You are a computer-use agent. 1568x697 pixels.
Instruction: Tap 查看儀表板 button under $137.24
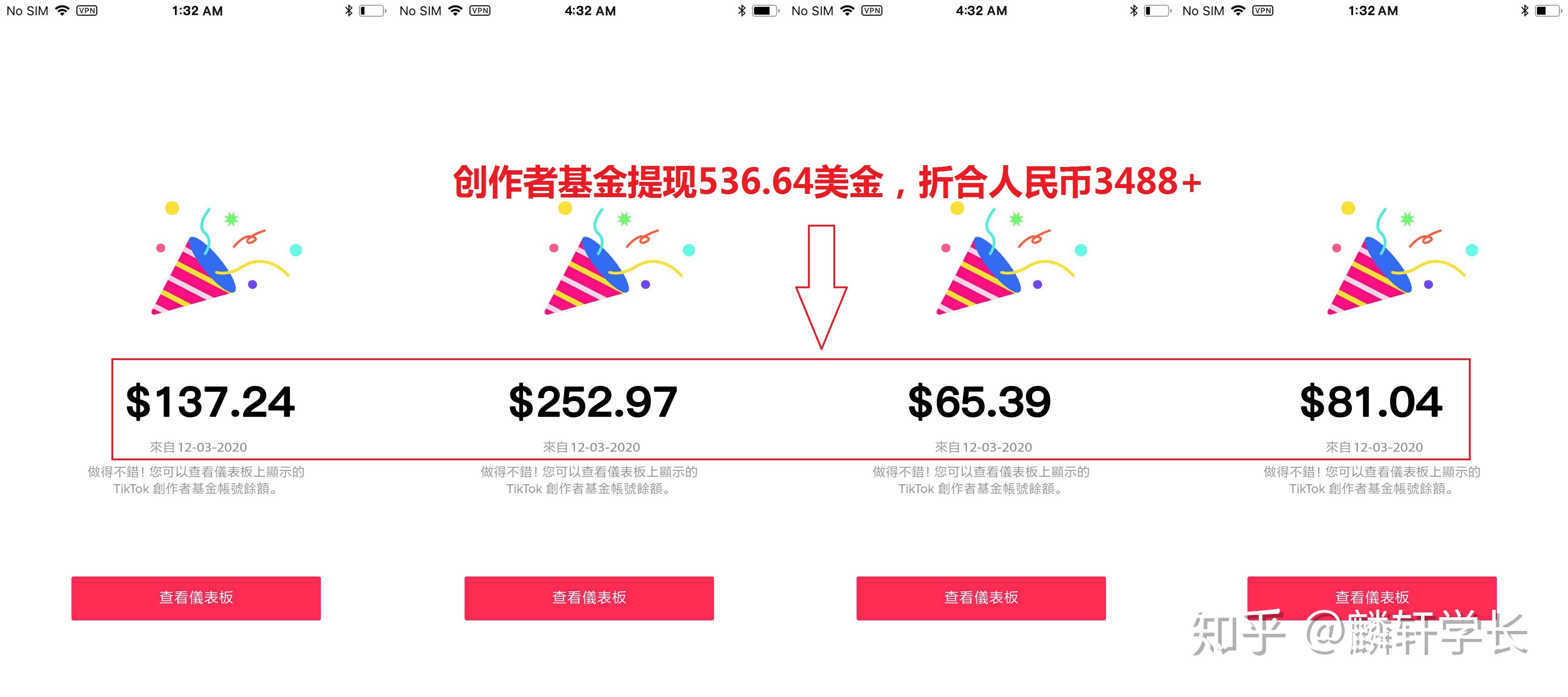click(196, 598)
